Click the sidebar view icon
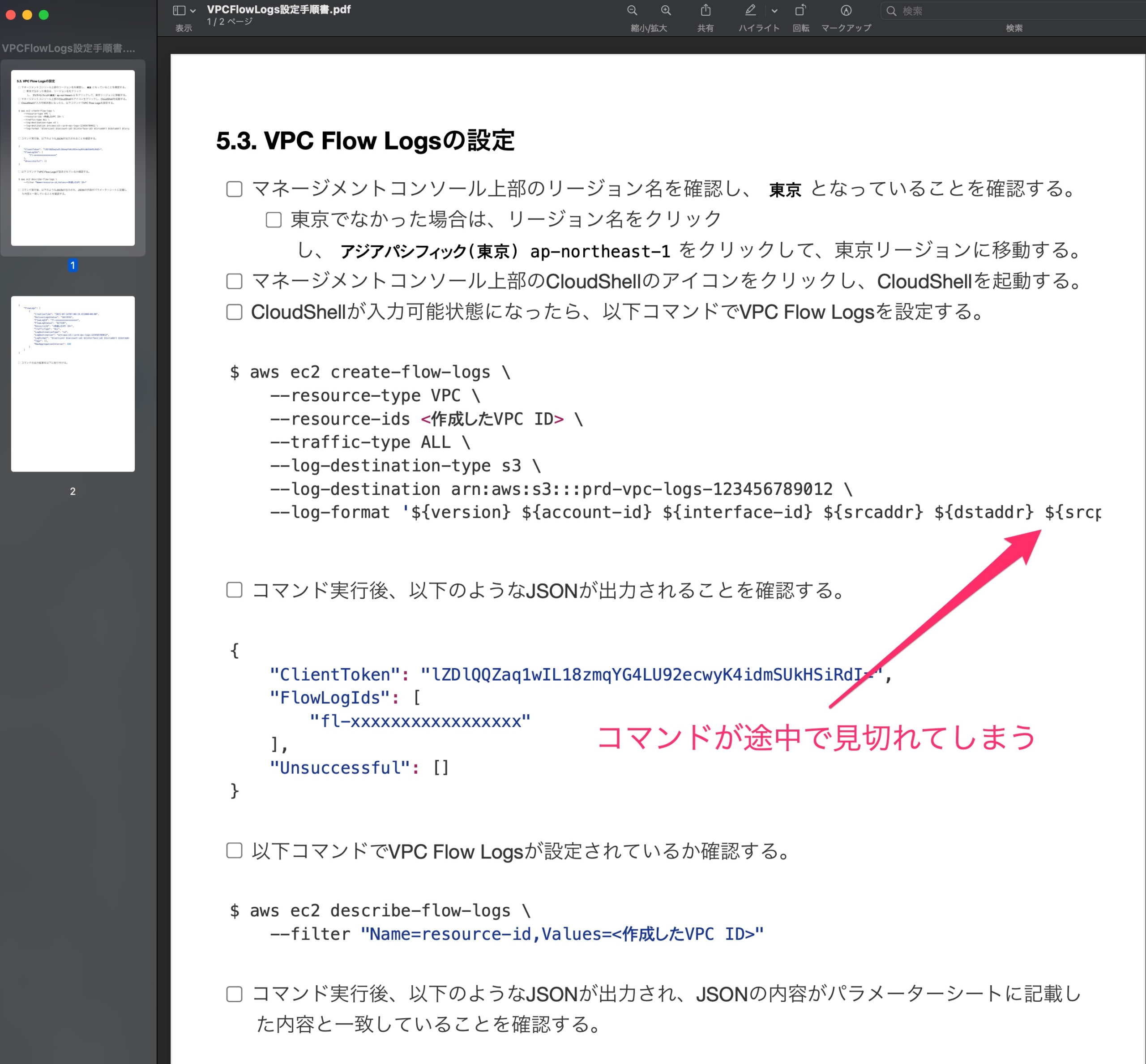Viewport: 1146px width, 1064px height. 179,10
